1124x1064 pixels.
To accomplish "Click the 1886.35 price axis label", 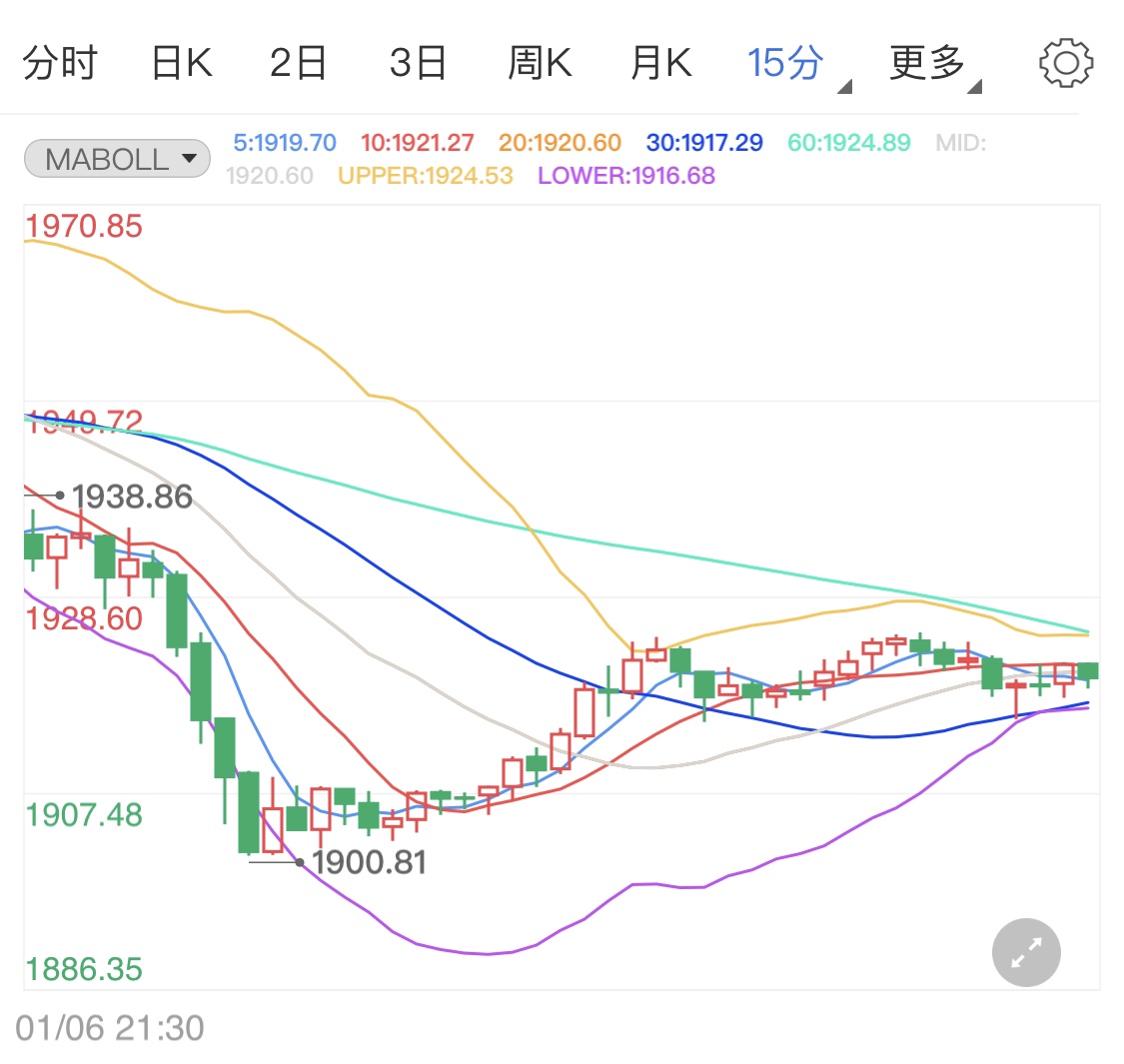I will tap(84, 969).
